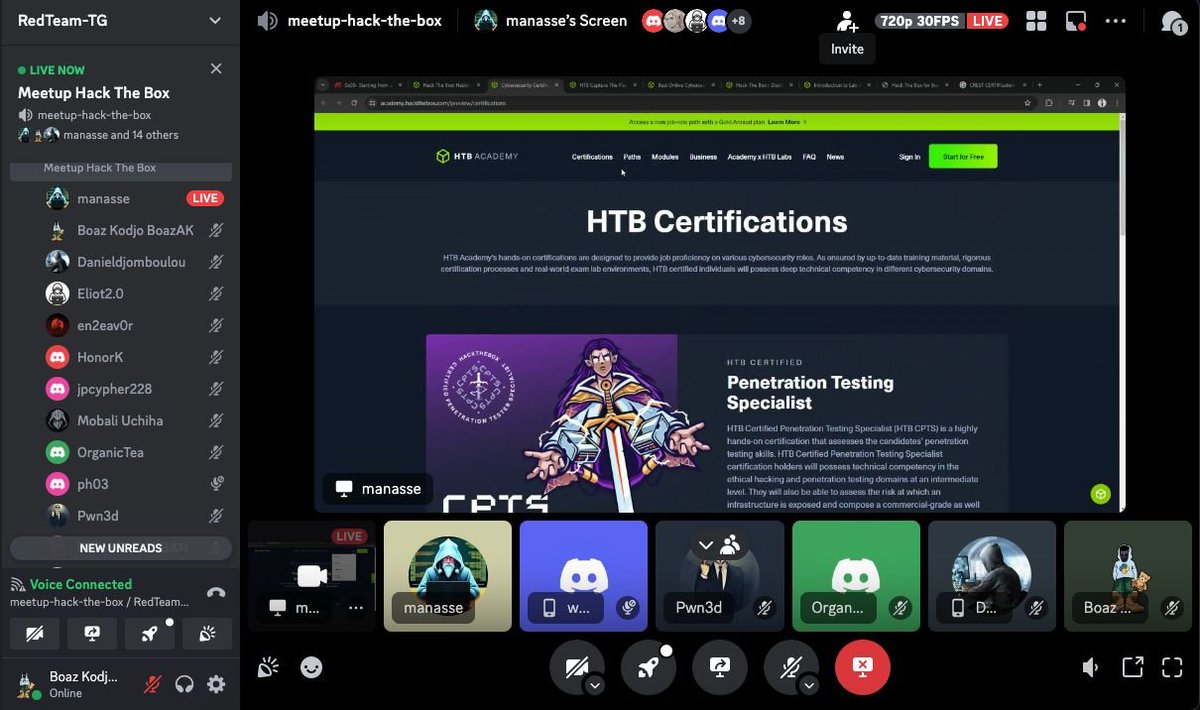Select the 'D...' mobile participant tile
The width and height of the screenshot is (1200, 710).
pyautogui.click(x=992, y=575)
